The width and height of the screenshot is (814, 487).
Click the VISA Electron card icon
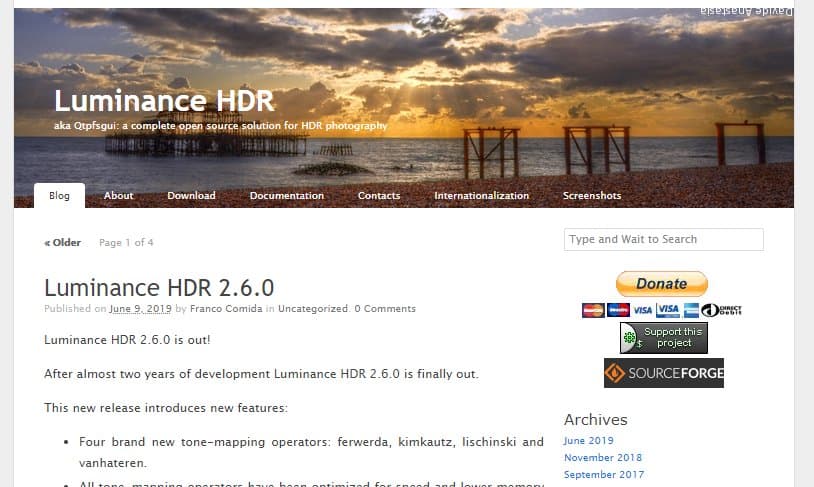[x=668, y=310]
